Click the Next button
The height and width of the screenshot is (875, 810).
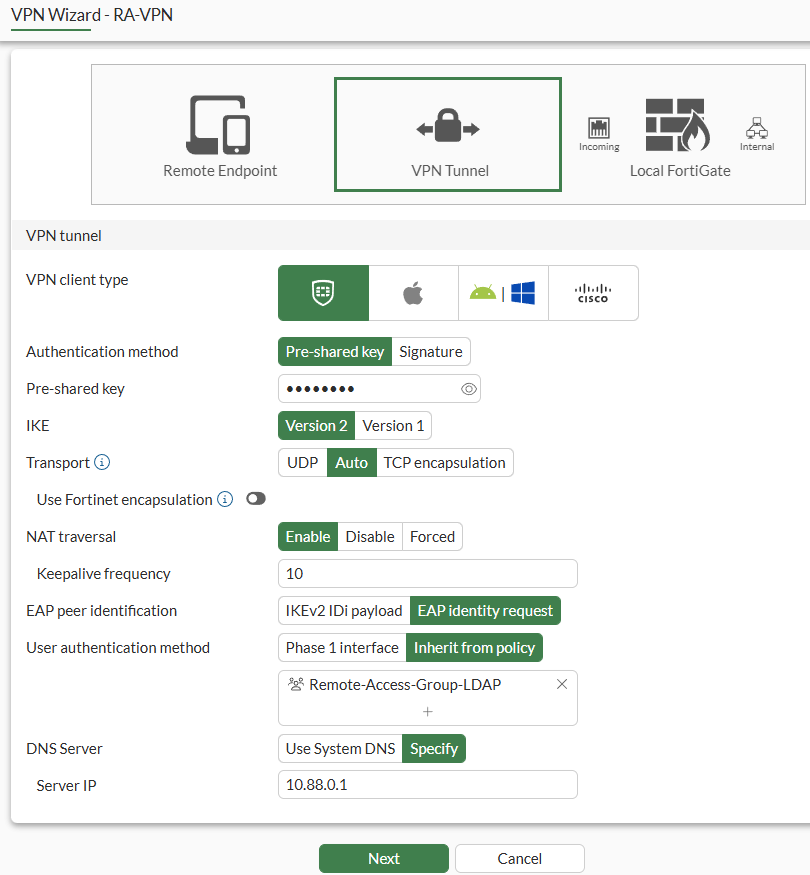[383, 858]
